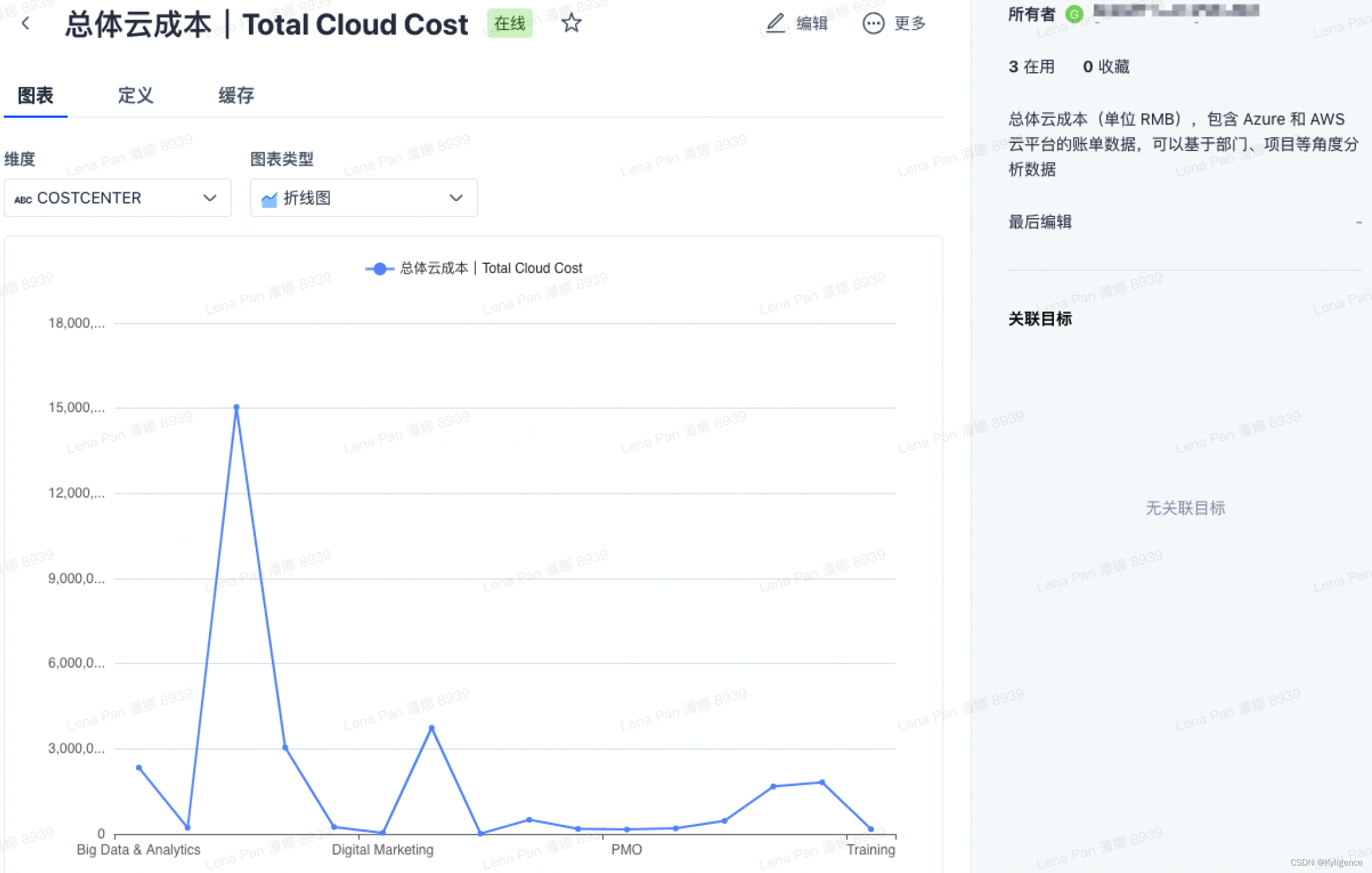Click the back arrow icon
The height and width of the screenshot is (873, 1372).
pyautogui.click(x=25, y=23)
